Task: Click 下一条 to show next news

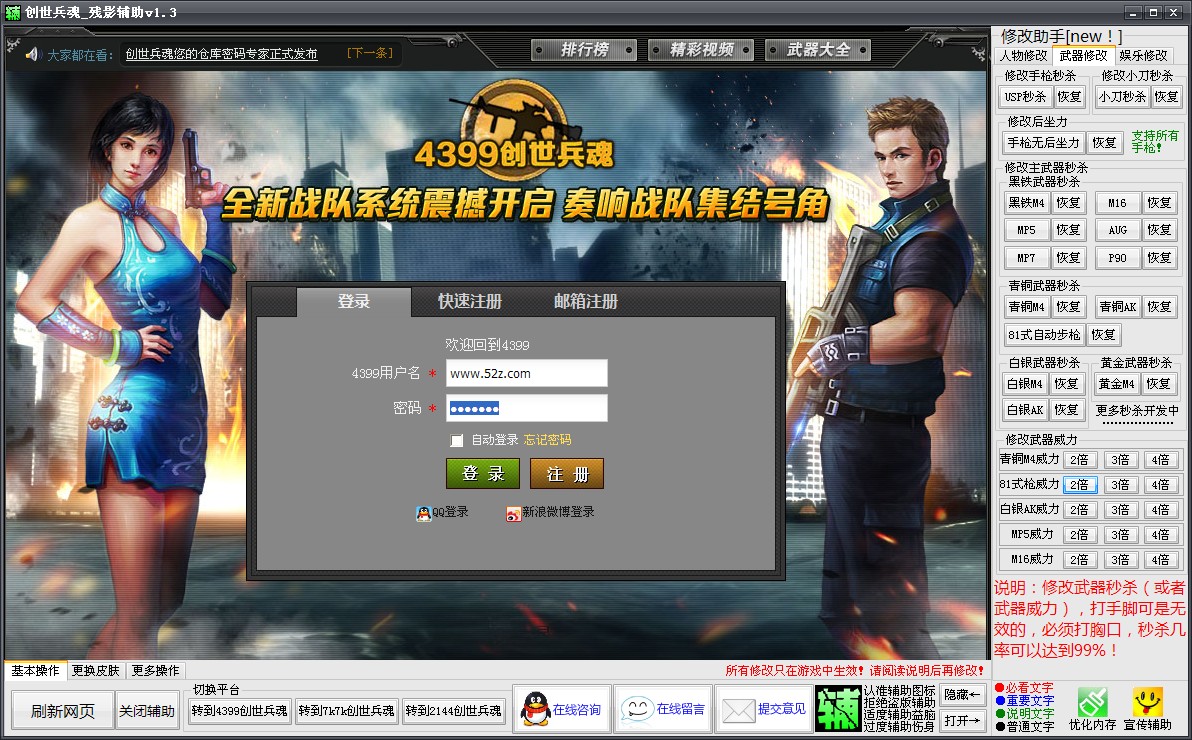Action: [x=370, y=53]
